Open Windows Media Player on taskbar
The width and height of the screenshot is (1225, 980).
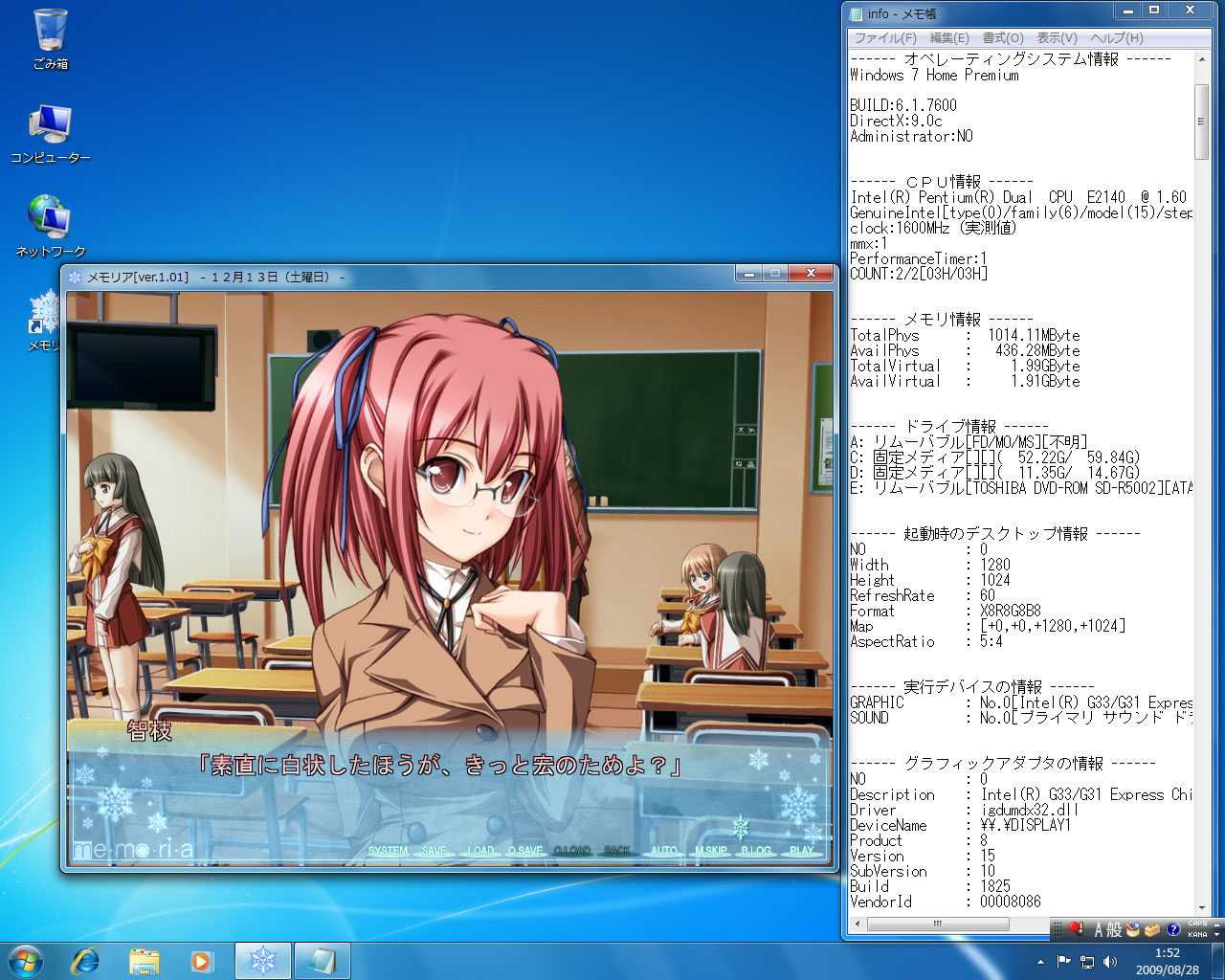point(202,961)
